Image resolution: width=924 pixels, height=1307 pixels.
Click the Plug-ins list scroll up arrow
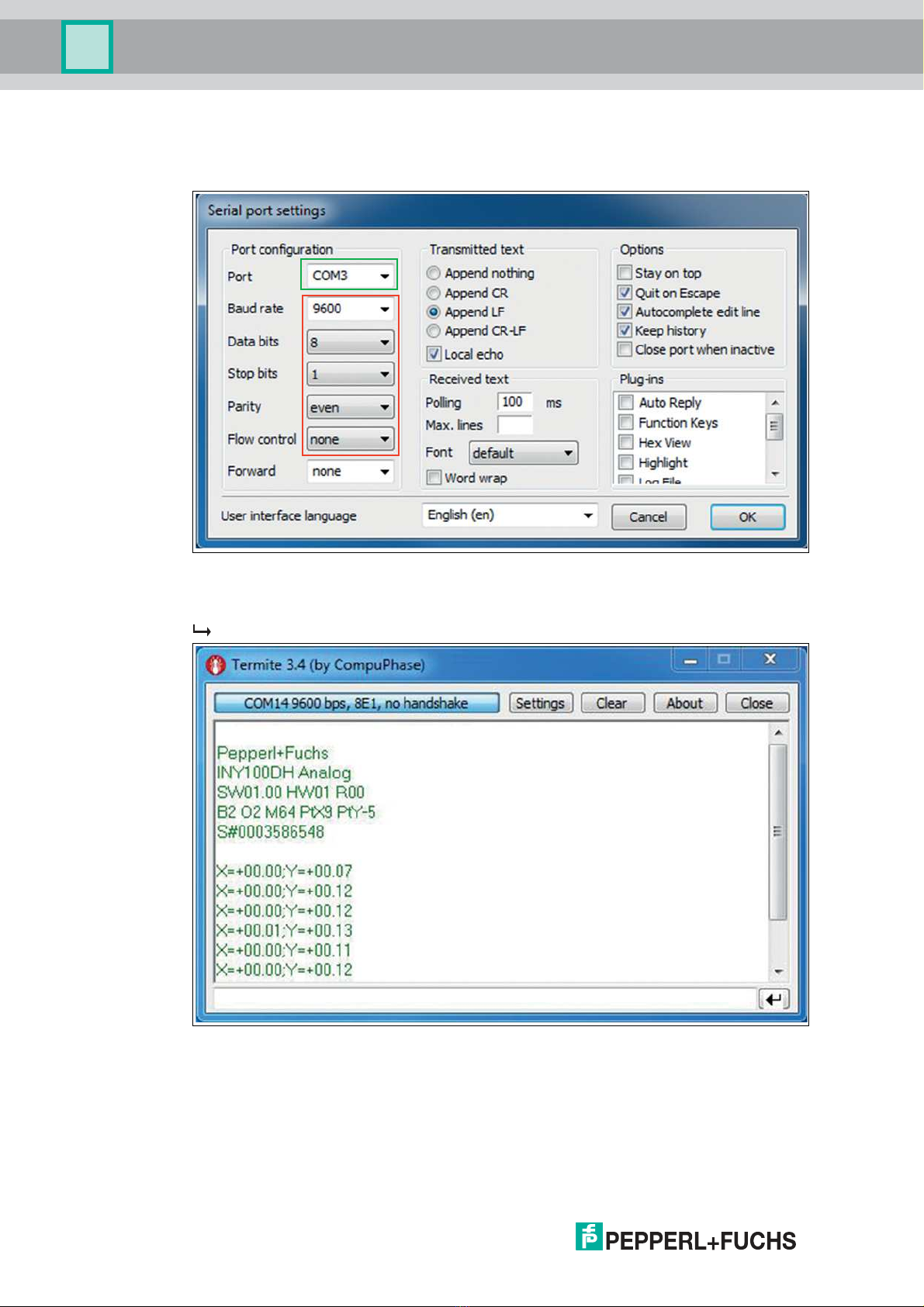click(x=774, y=403)
